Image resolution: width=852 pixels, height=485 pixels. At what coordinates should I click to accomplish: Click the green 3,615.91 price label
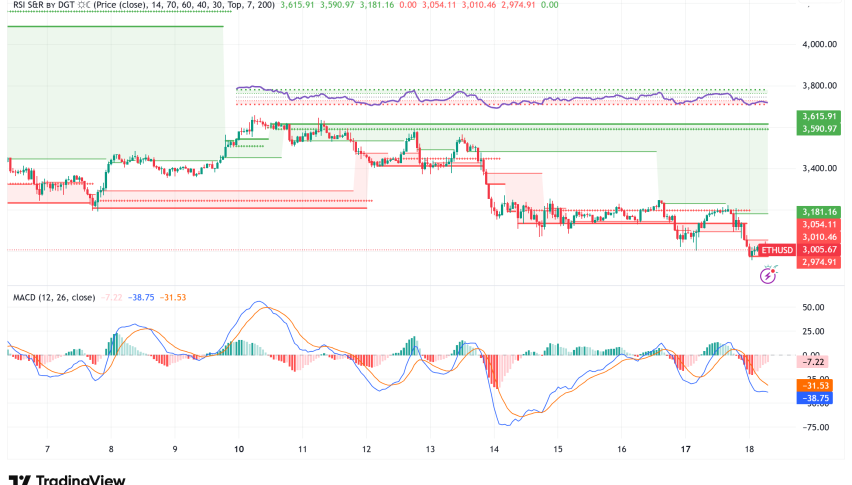point(818,116)
